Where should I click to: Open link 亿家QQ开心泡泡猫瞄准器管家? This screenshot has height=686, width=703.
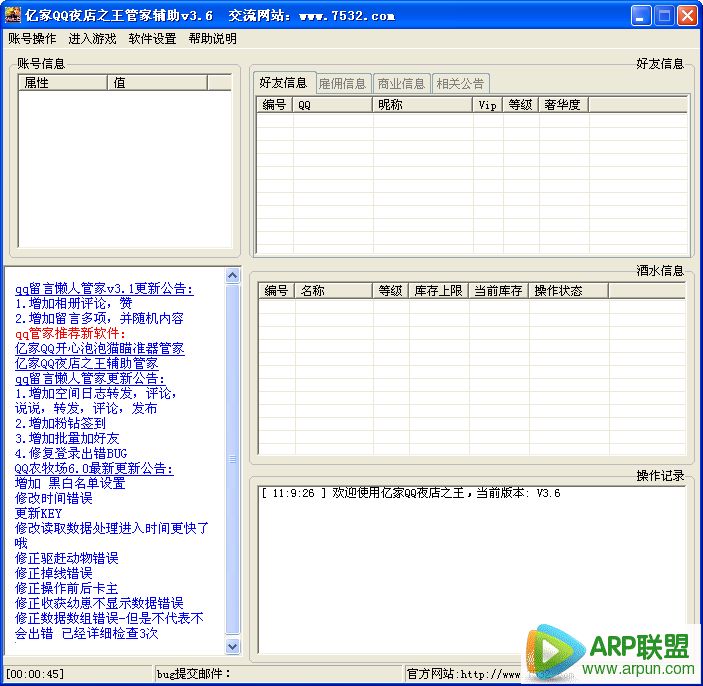[100, 349]
